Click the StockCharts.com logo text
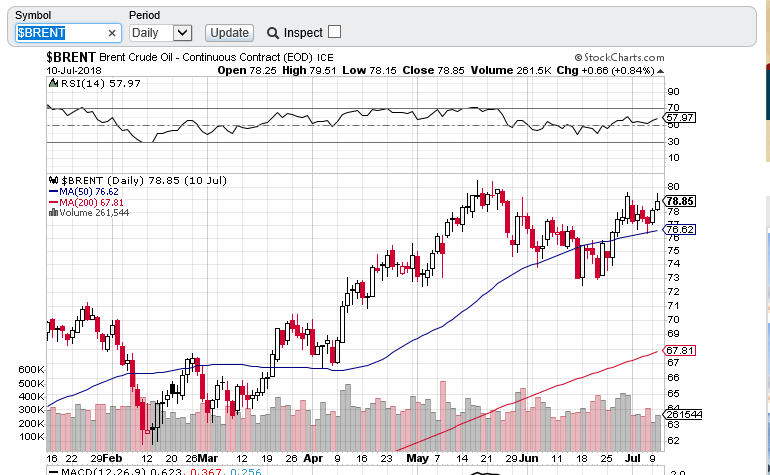Screen dimensions: 770x475 tap(619, 57)
